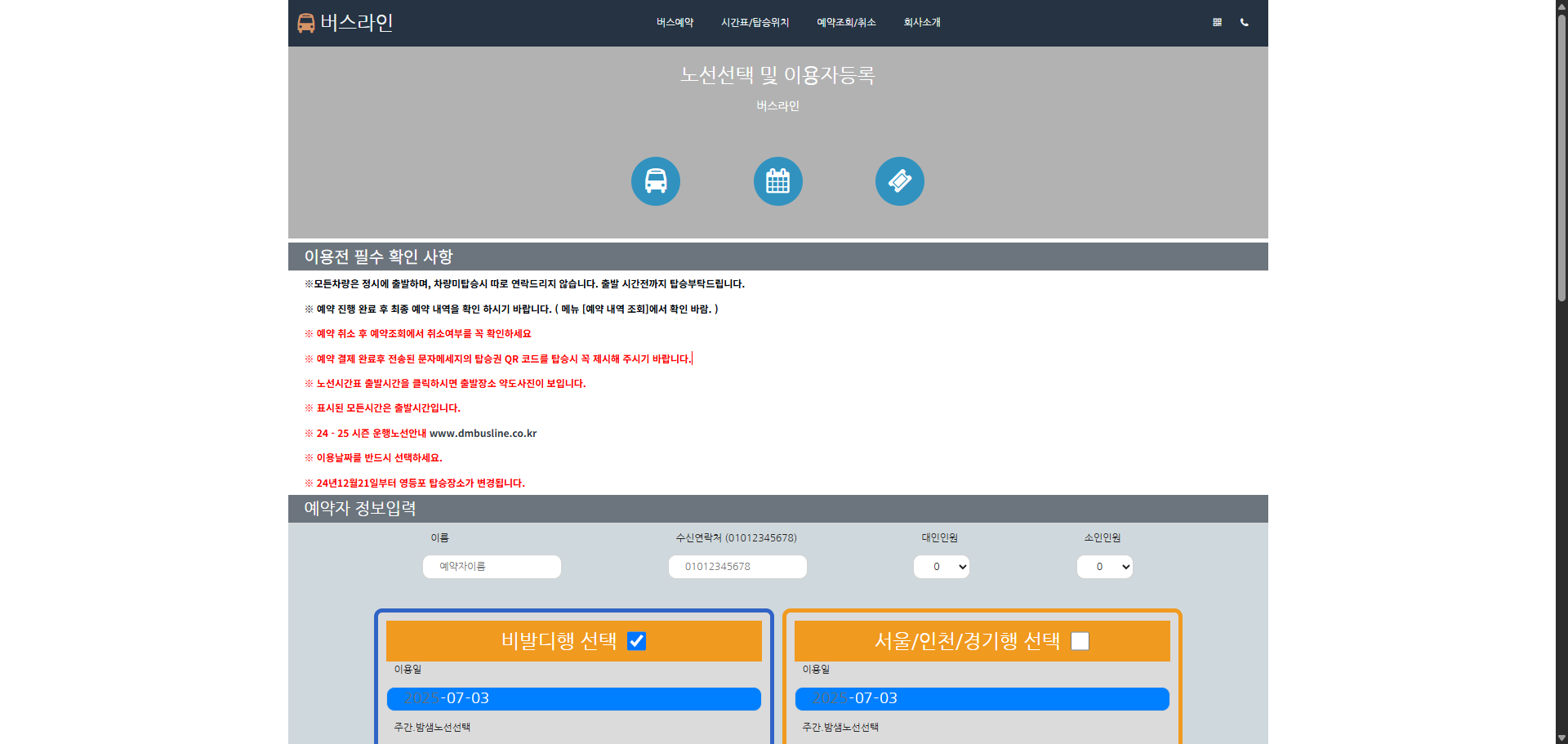Uncheck the 비발디행 선택 checkbox
The width and height of the screenshot is (1568, 744).
636,641
